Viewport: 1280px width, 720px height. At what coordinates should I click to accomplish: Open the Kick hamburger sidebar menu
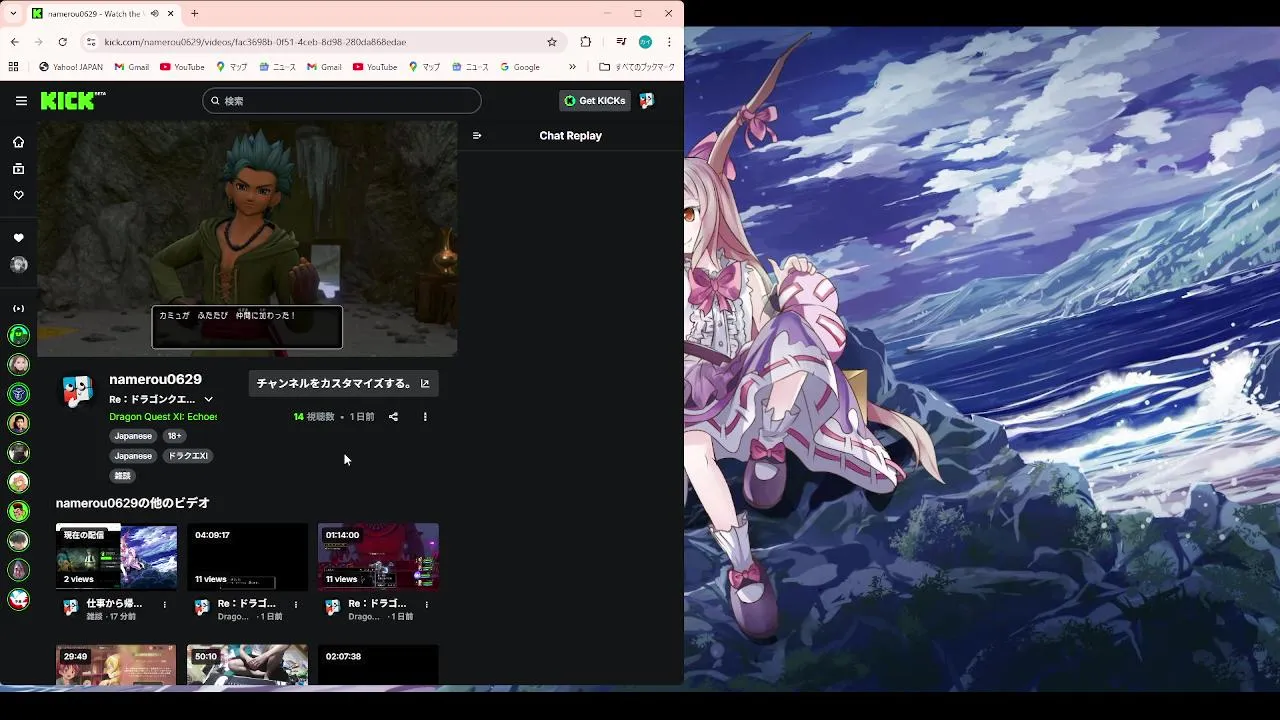click(21, 101)
